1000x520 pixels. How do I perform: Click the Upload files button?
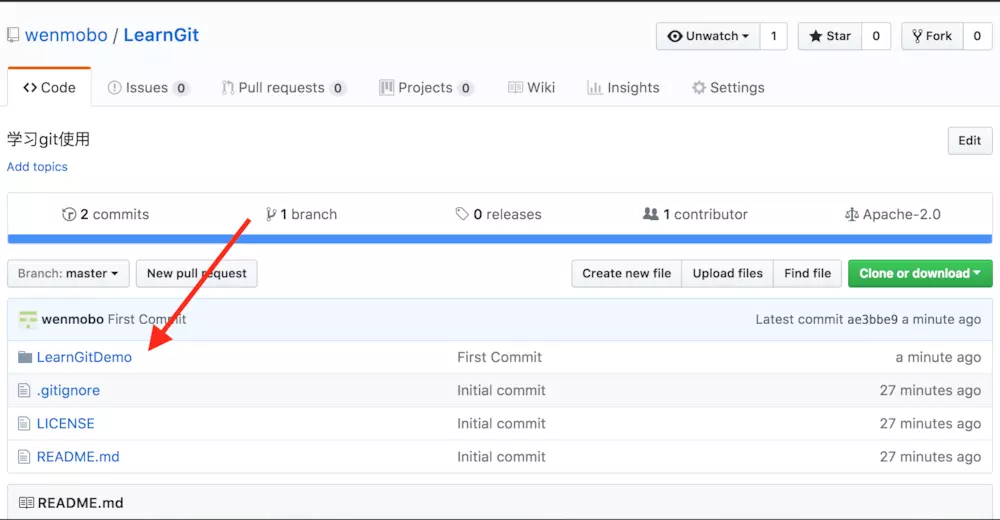click(x=727, y=273)
